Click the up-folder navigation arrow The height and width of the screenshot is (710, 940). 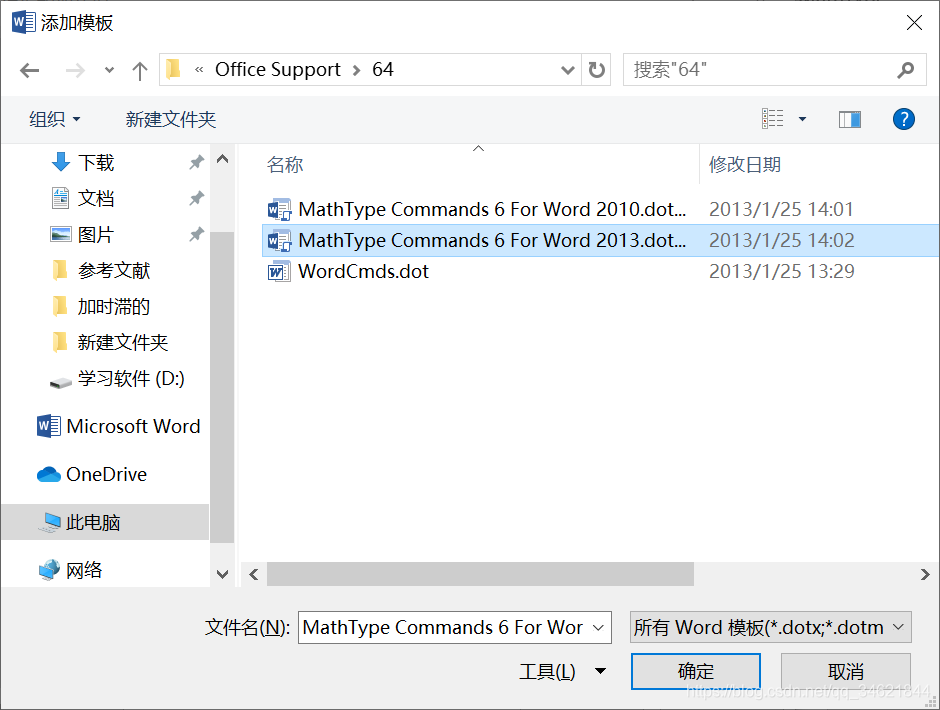140,69
